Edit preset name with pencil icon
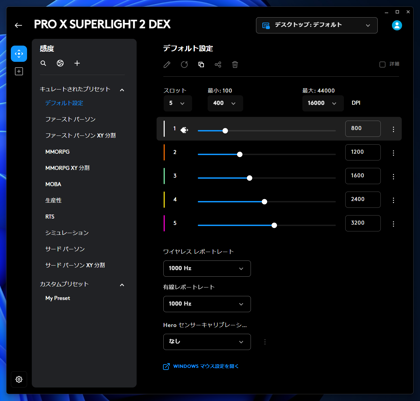Screen dimensions: 420x401 point(167,65)
